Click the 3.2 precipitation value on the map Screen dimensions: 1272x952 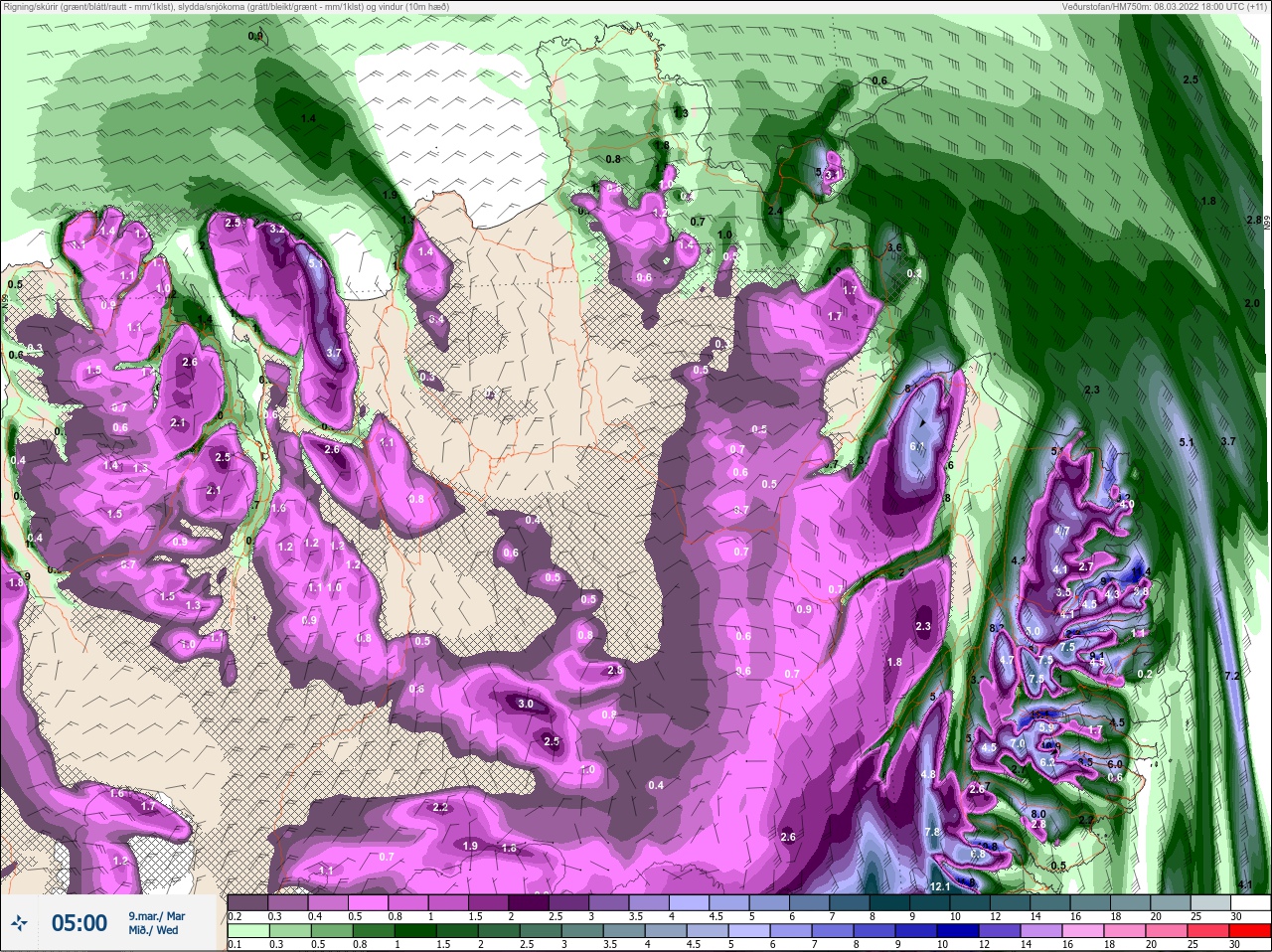pos(278,229)
